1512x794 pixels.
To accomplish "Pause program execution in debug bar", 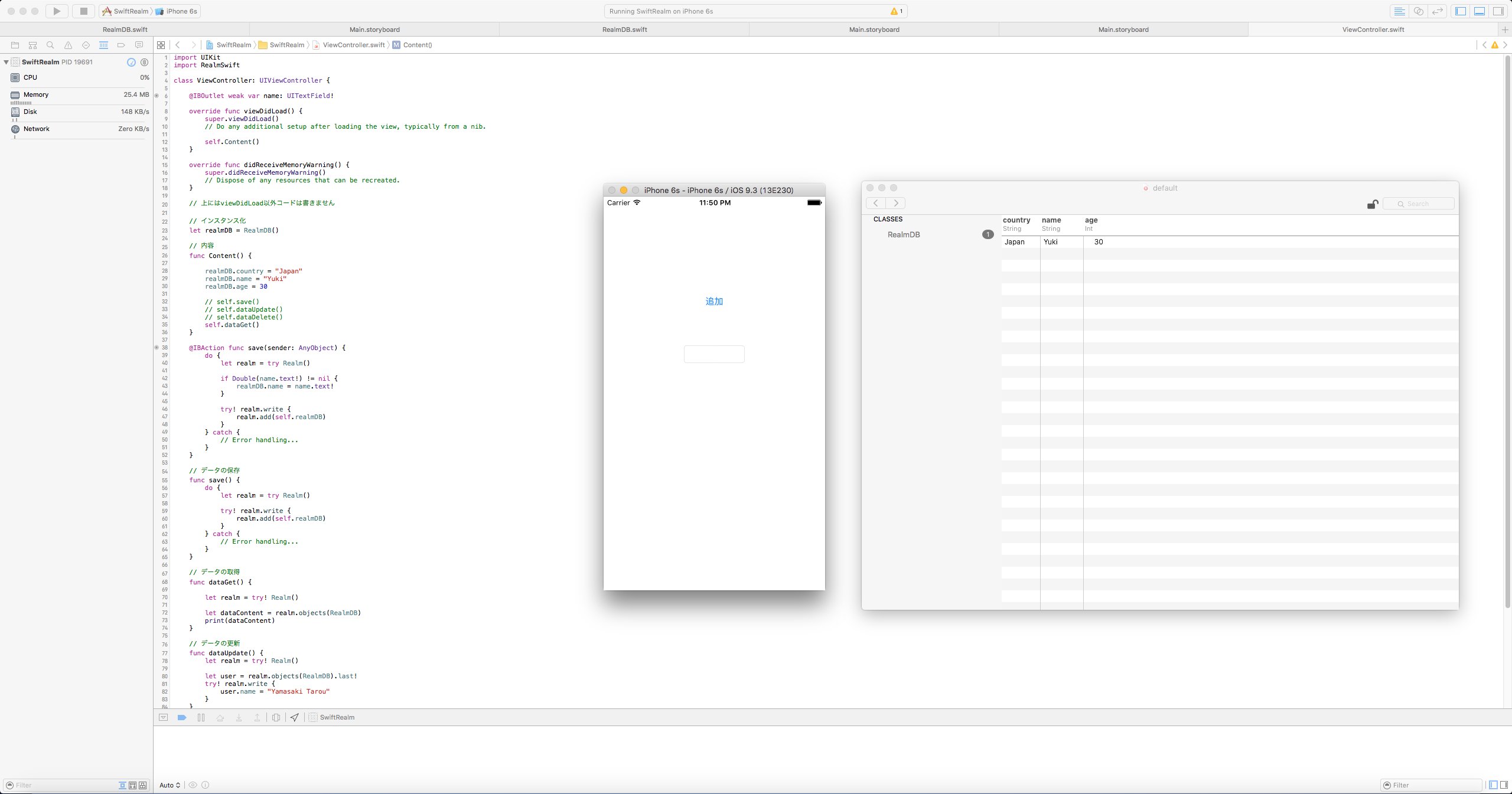I will click(x=201, y=717).
